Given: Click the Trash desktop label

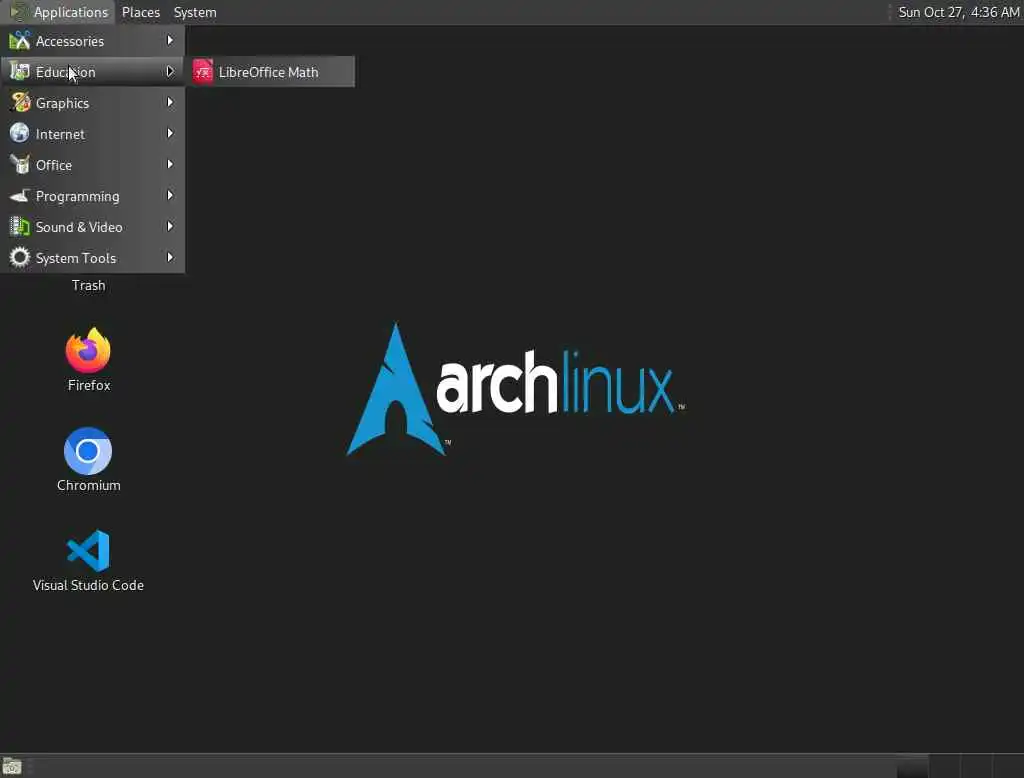Looking at the screenshot, I should point(88,285).
